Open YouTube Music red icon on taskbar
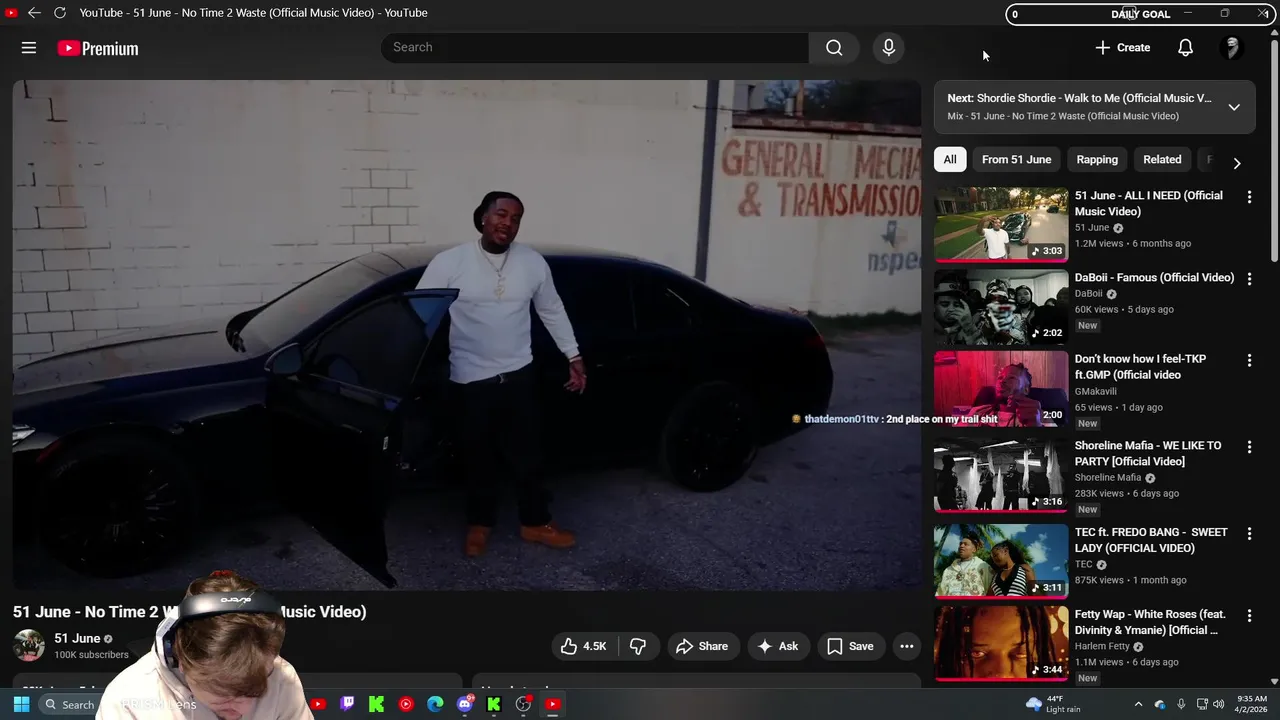Image resolution: width=1280 pixels, height=720 pixels. [406, 704]
